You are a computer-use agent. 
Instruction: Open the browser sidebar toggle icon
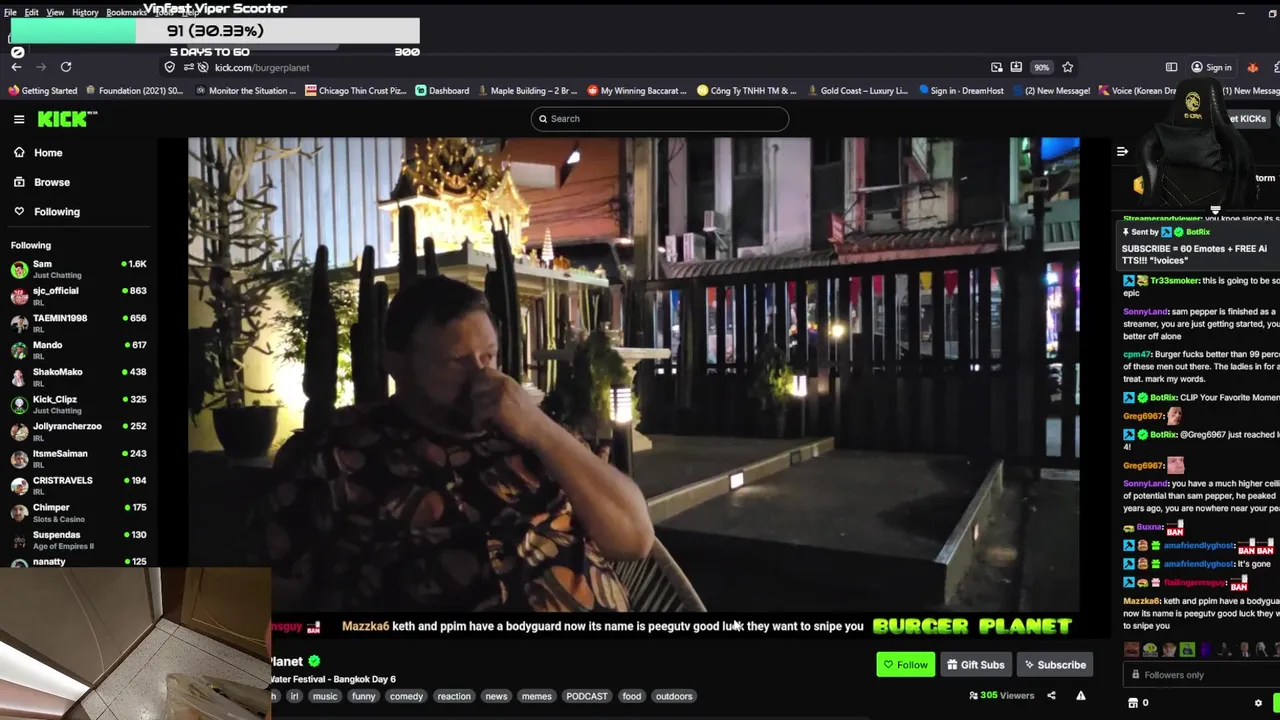(x=1171, y=67)
